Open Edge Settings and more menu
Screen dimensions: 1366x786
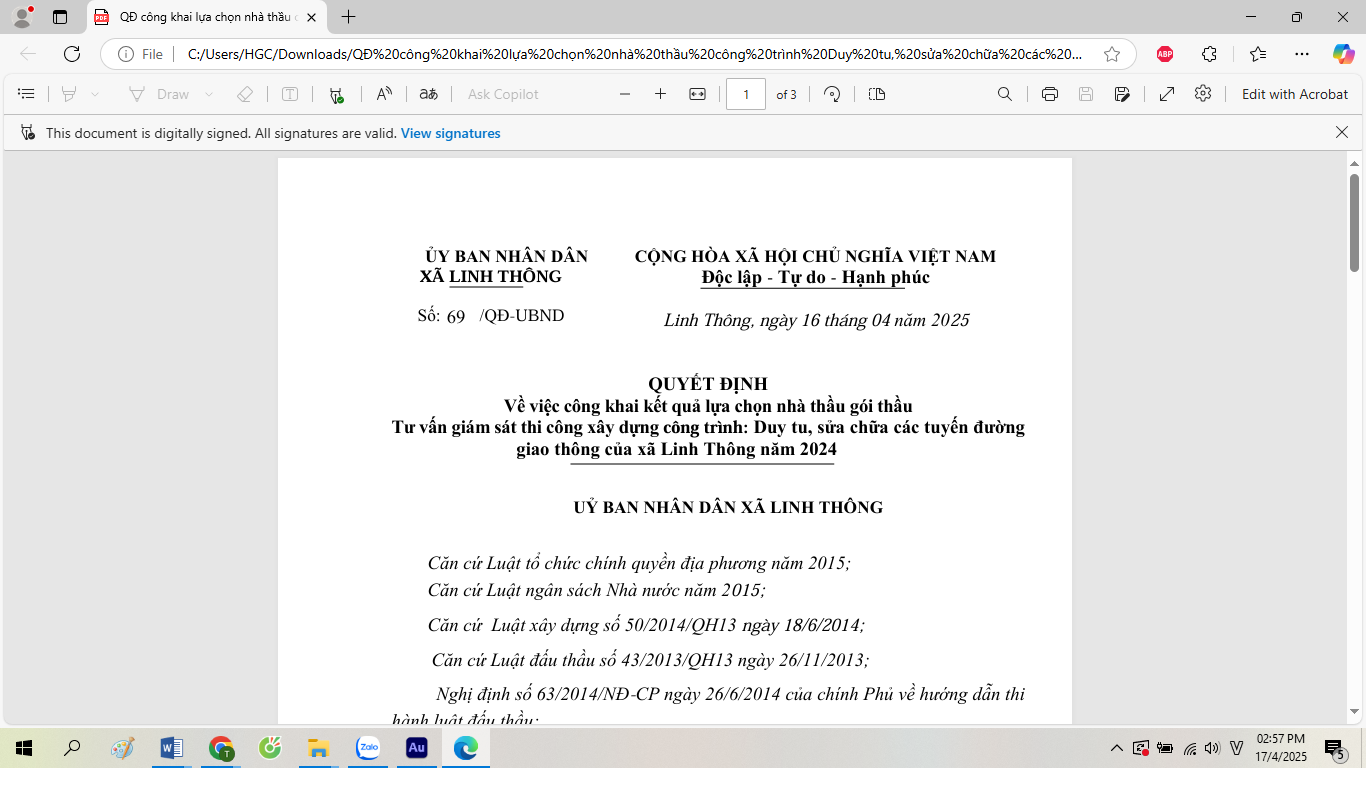1301,54
